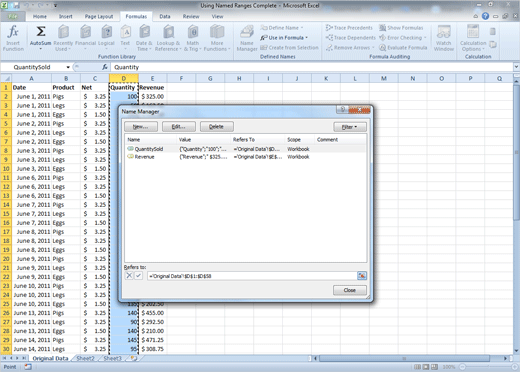Viewport: 520px width, 372px height.
Task: Open Use in Formula menu
Action: click(x=284, y=38)
